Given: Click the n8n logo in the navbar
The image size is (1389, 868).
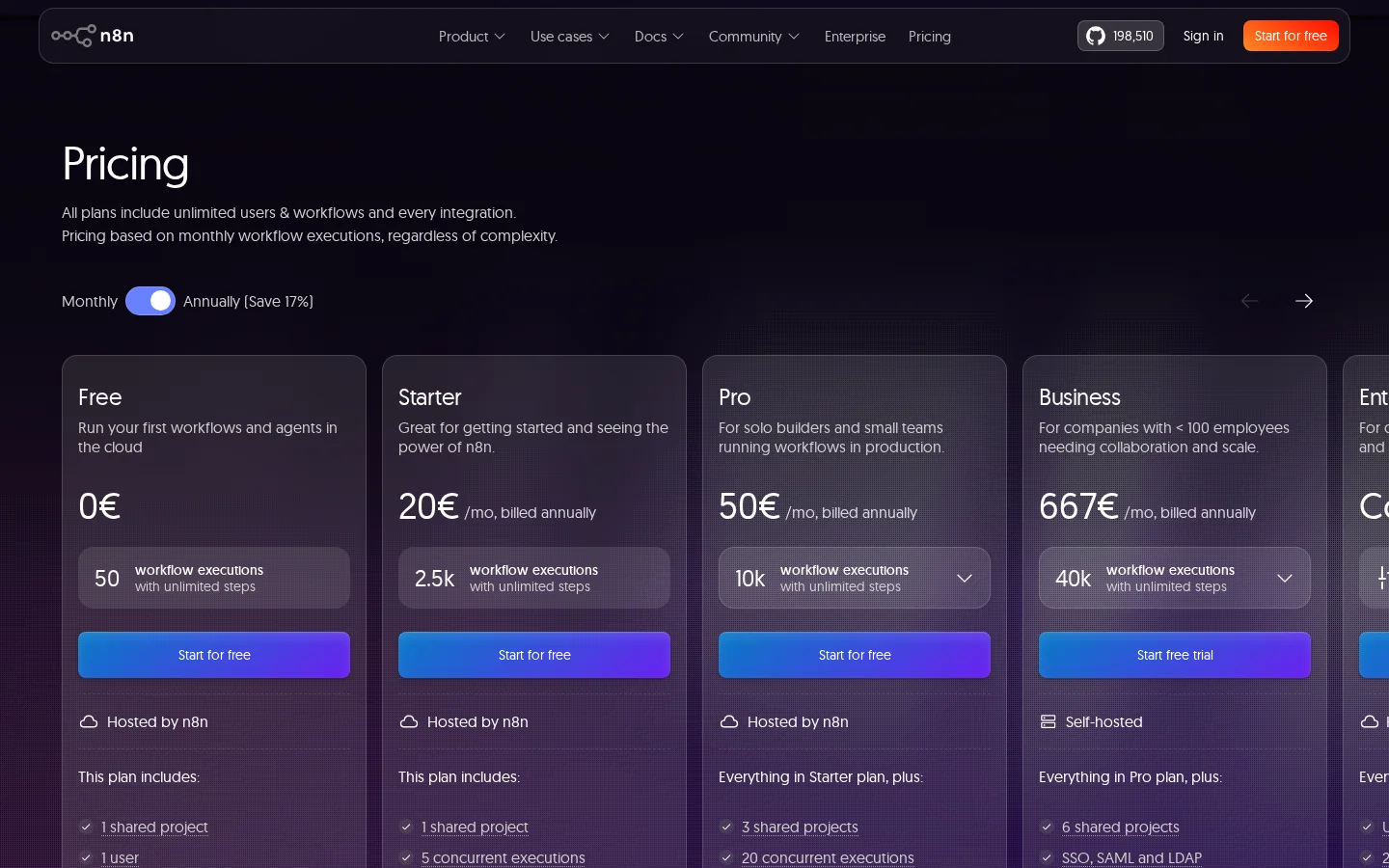Looking at the screenshot, I should (93, 36).
